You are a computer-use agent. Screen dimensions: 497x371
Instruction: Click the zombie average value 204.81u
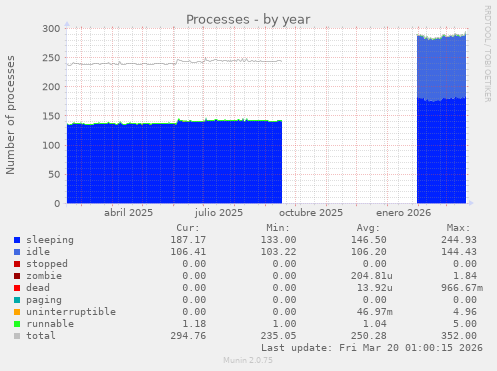click(372, 276)
